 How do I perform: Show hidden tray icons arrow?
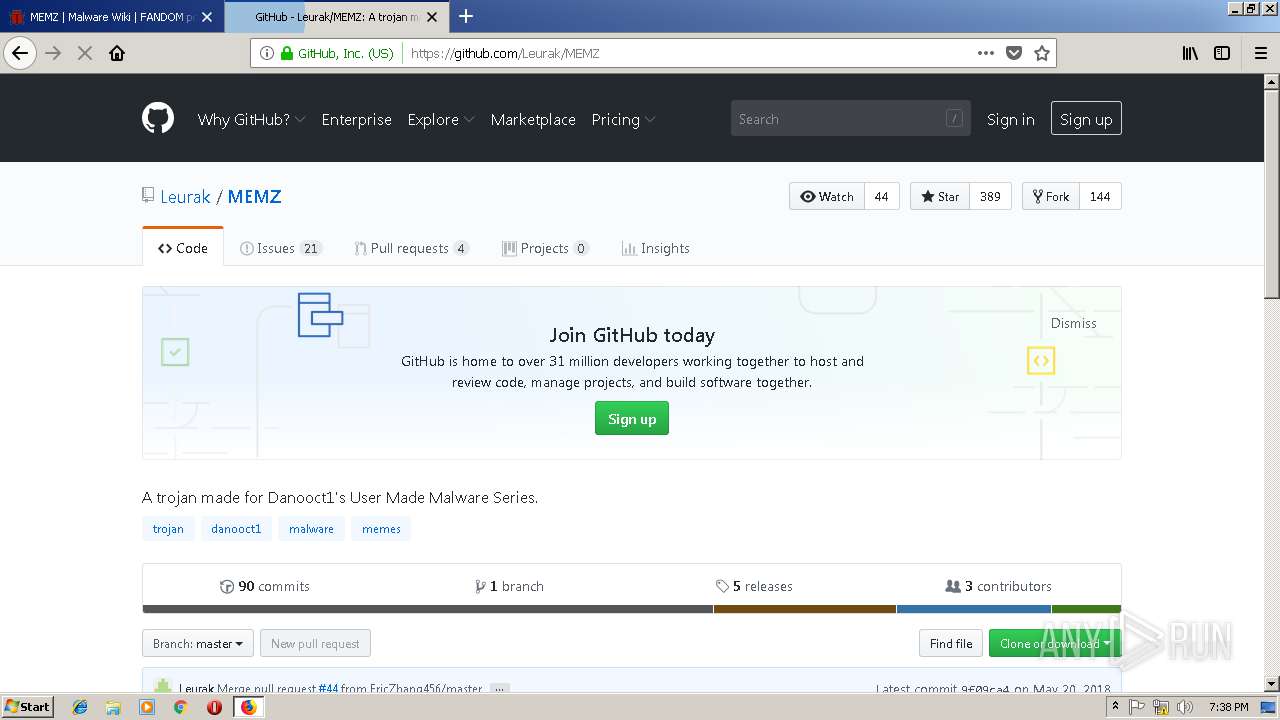[x=1116, y=707]
